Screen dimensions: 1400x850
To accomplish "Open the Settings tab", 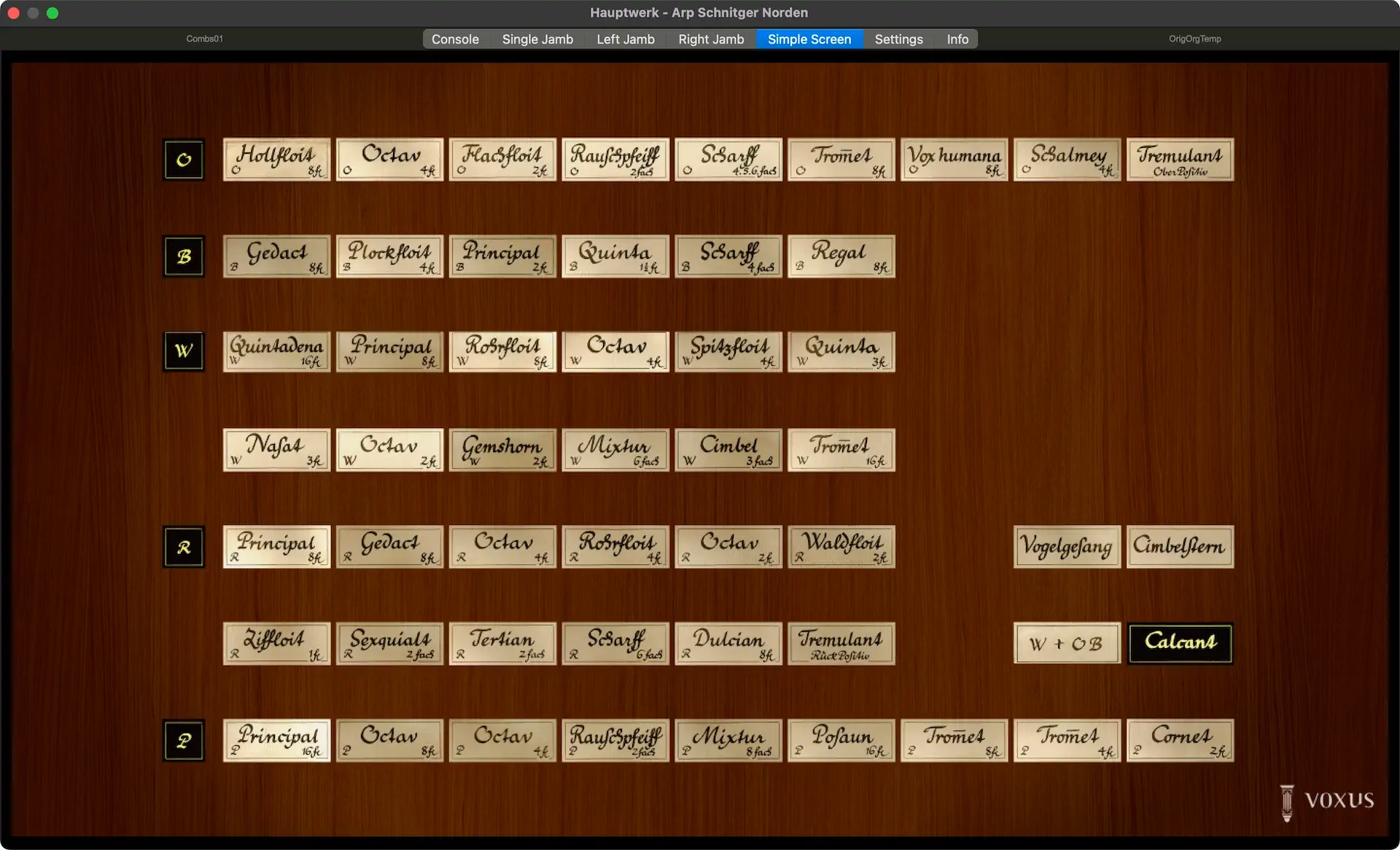I will click(898, 39).
